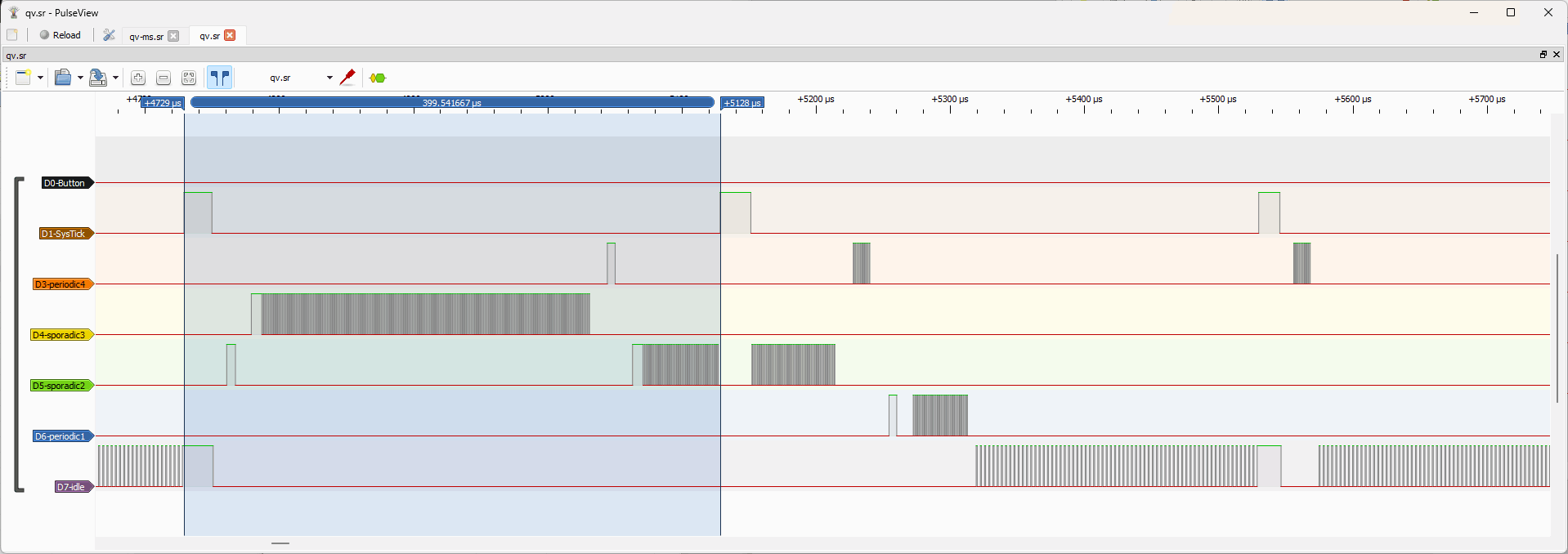The image size is (1568, 554).
Task: Click the D4-sporadic3 yellow channel label
Action: tap(60, 335)
